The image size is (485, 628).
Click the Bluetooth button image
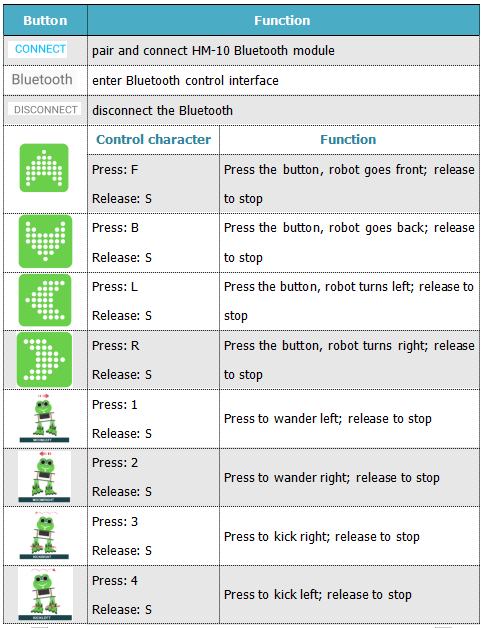tap(42, 79)
